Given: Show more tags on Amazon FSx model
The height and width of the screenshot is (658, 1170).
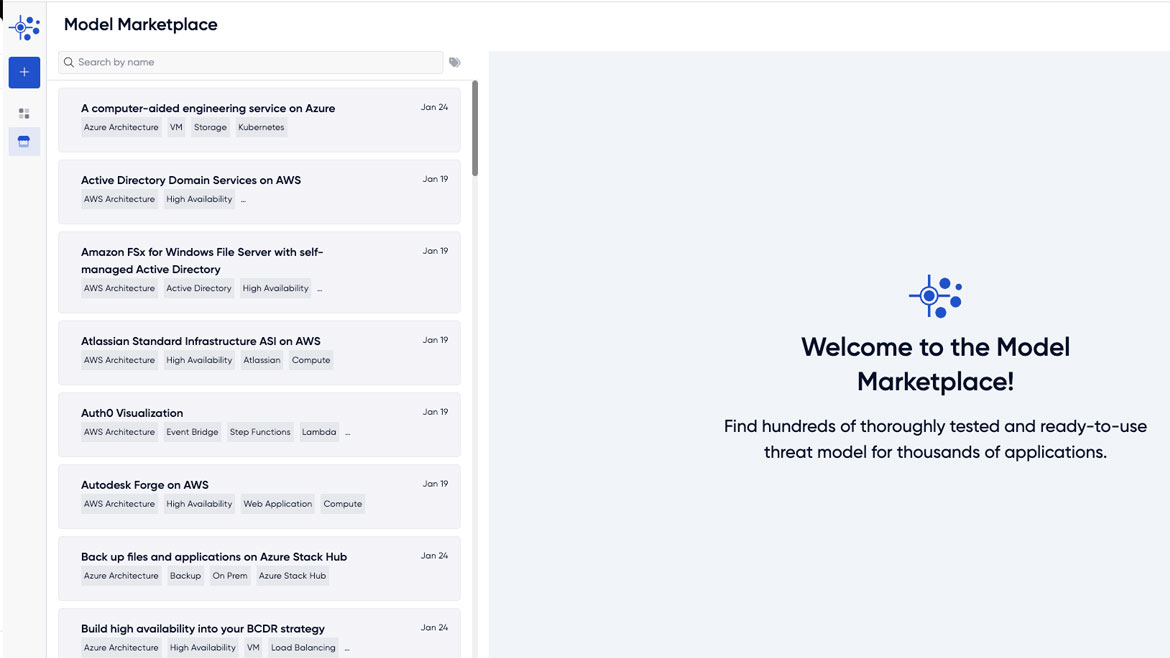Looking at the screenshot, I should click(x=320, y=289).
